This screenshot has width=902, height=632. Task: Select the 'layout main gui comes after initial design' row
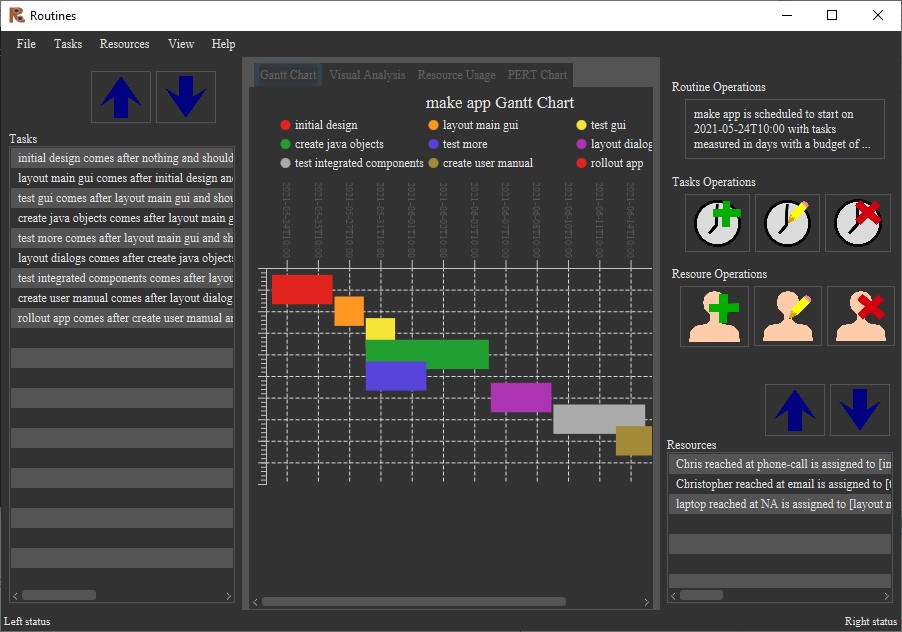pyautogui.click(x=122, y=178)
